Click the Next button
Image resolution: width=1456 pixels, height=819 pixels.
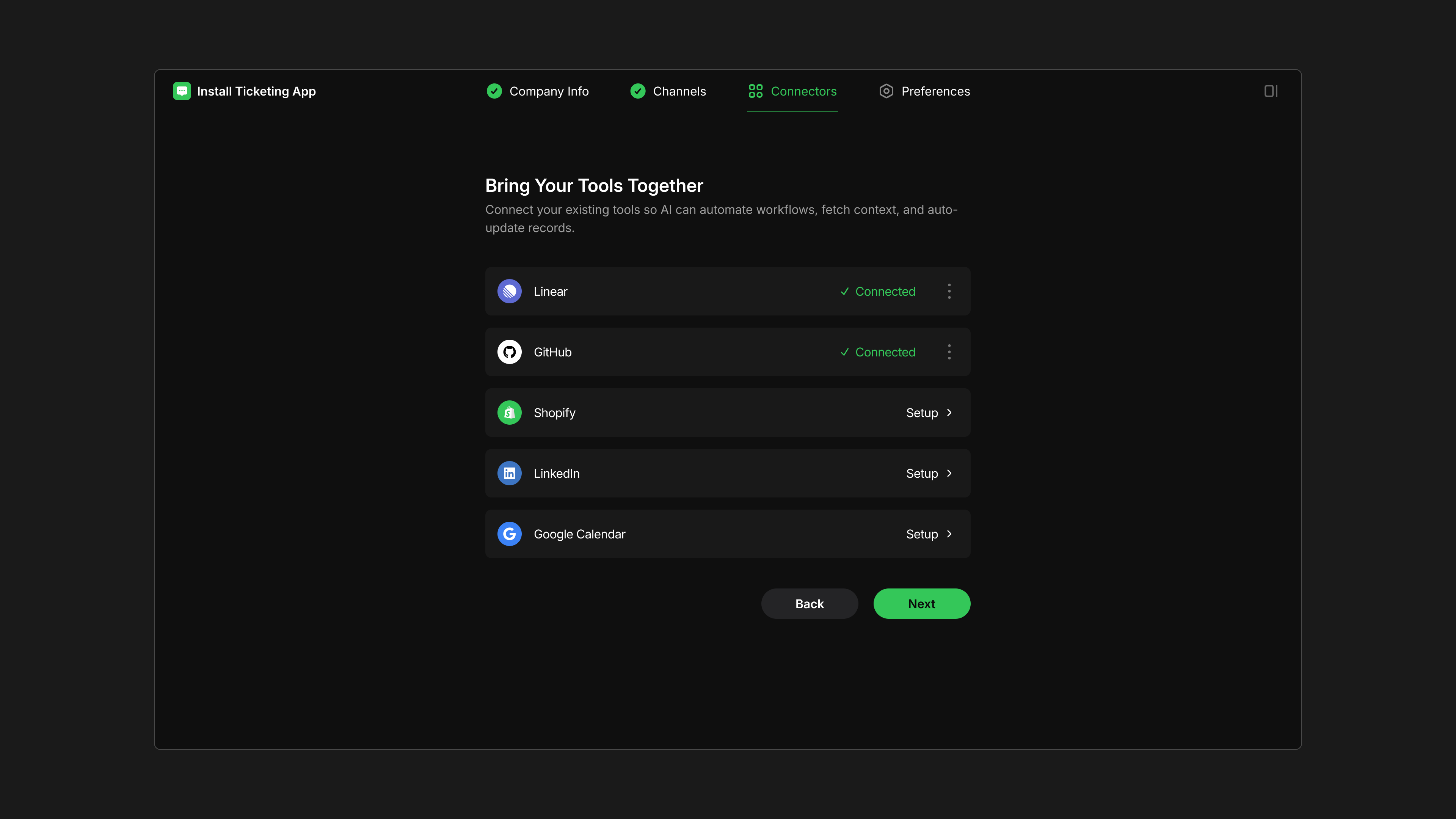pyautogui.click(x=921, y=603)
